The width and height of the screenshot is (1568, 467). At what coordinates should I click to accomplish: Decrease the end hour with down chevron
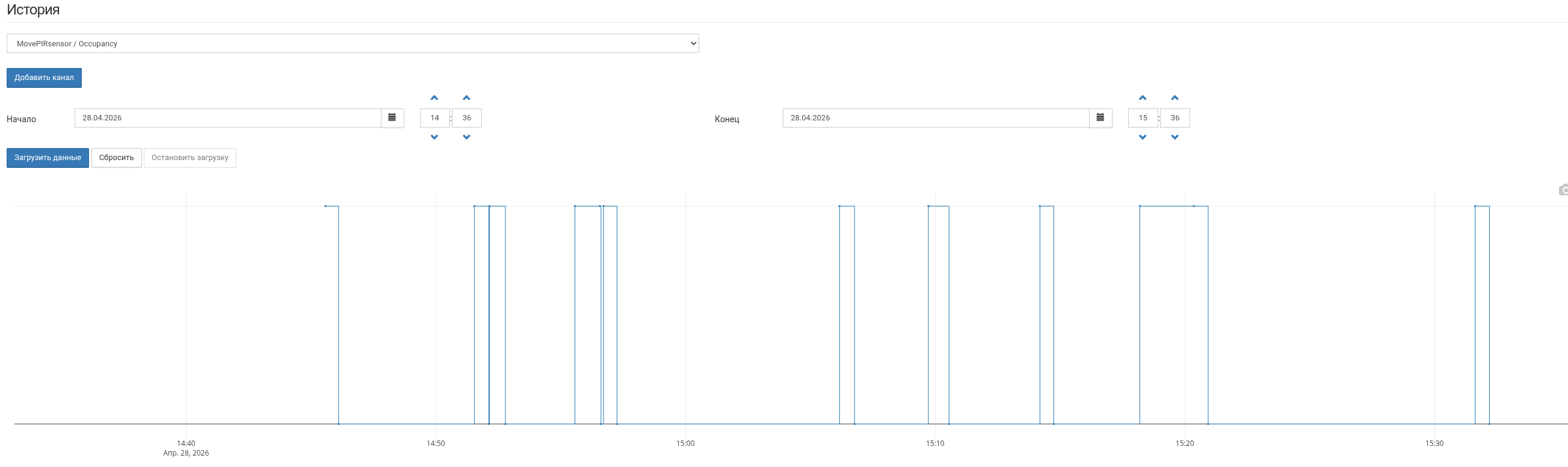pyautogui.click(x=1143, y=137)
